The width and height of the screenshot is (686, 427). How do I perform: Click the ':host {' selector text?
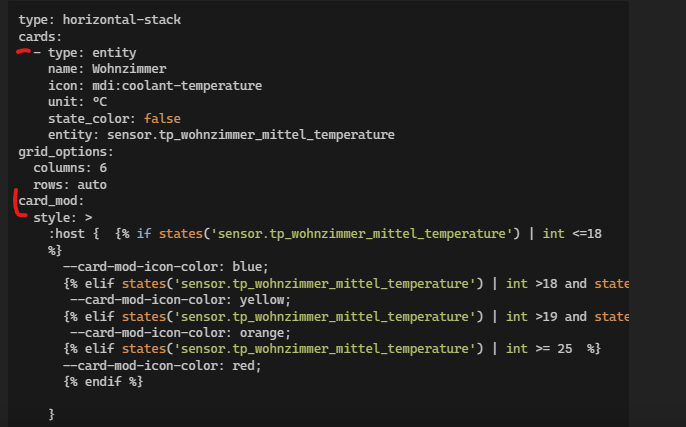(x=73, y=233)
